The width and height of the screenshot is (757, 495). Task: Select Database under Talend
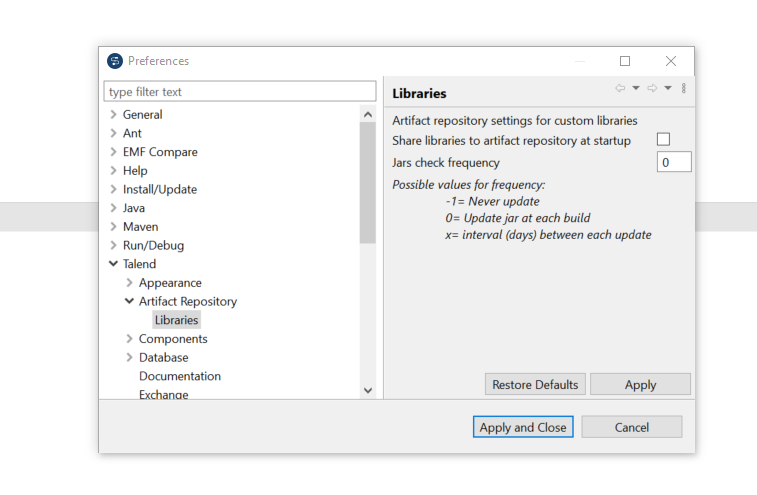164,357
